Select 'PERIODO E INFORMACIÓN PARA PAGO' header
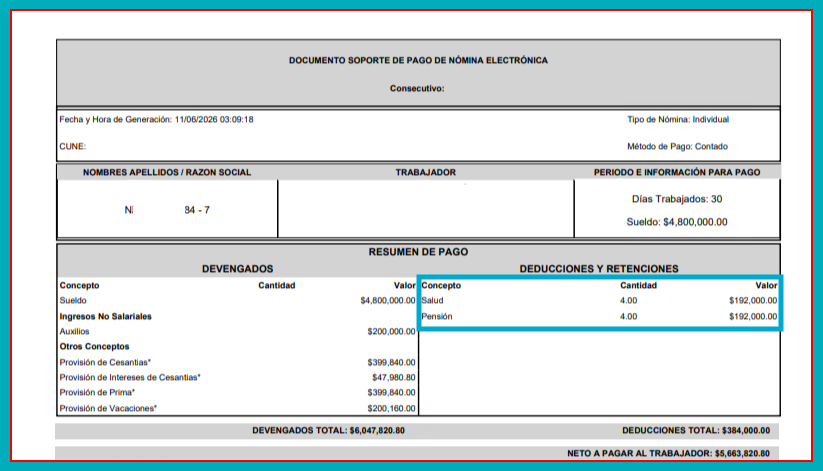823x471 pixels. 677,172
